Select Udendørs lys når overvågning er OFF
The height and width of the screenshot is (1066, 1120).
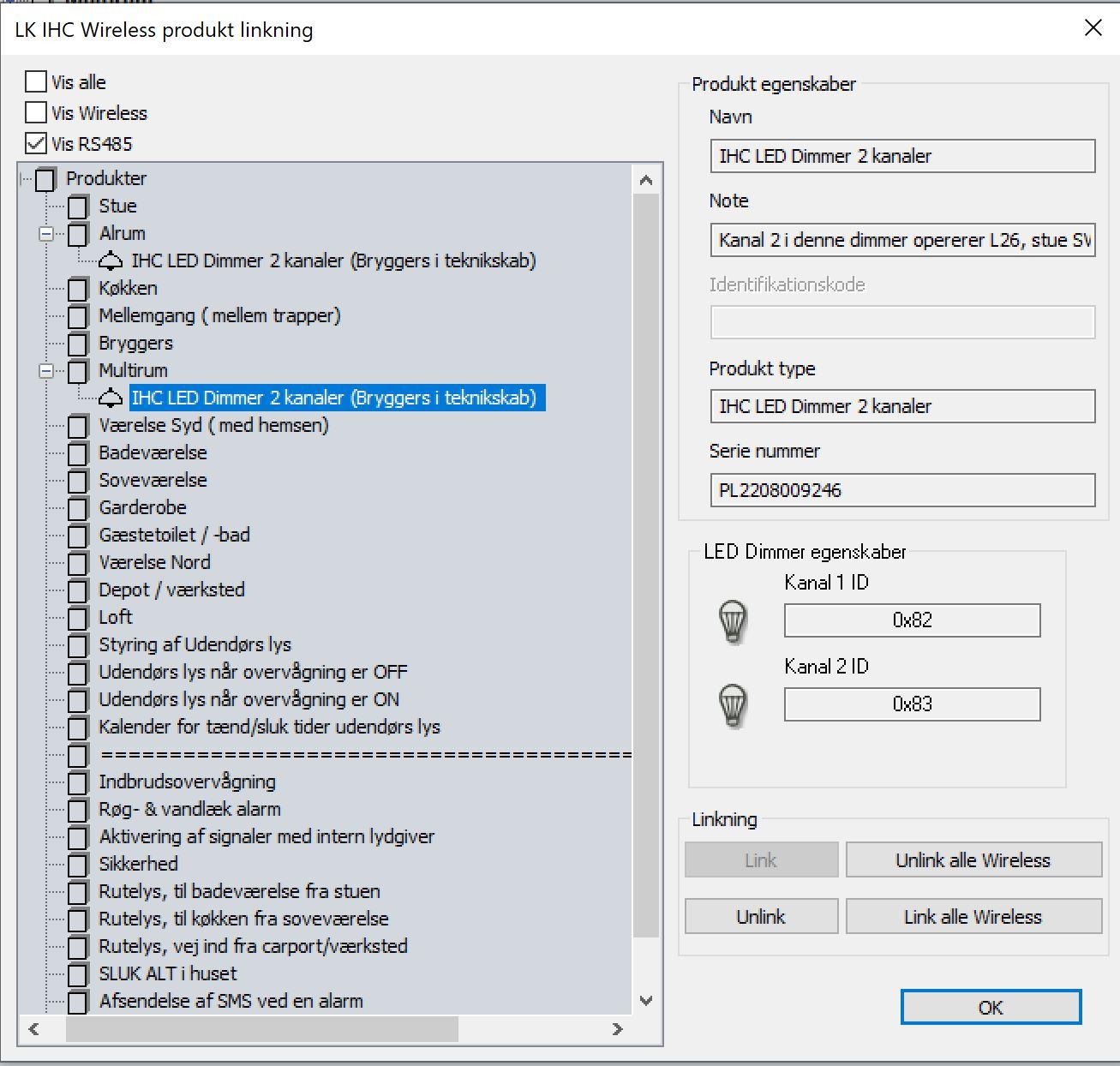[253, 672]
